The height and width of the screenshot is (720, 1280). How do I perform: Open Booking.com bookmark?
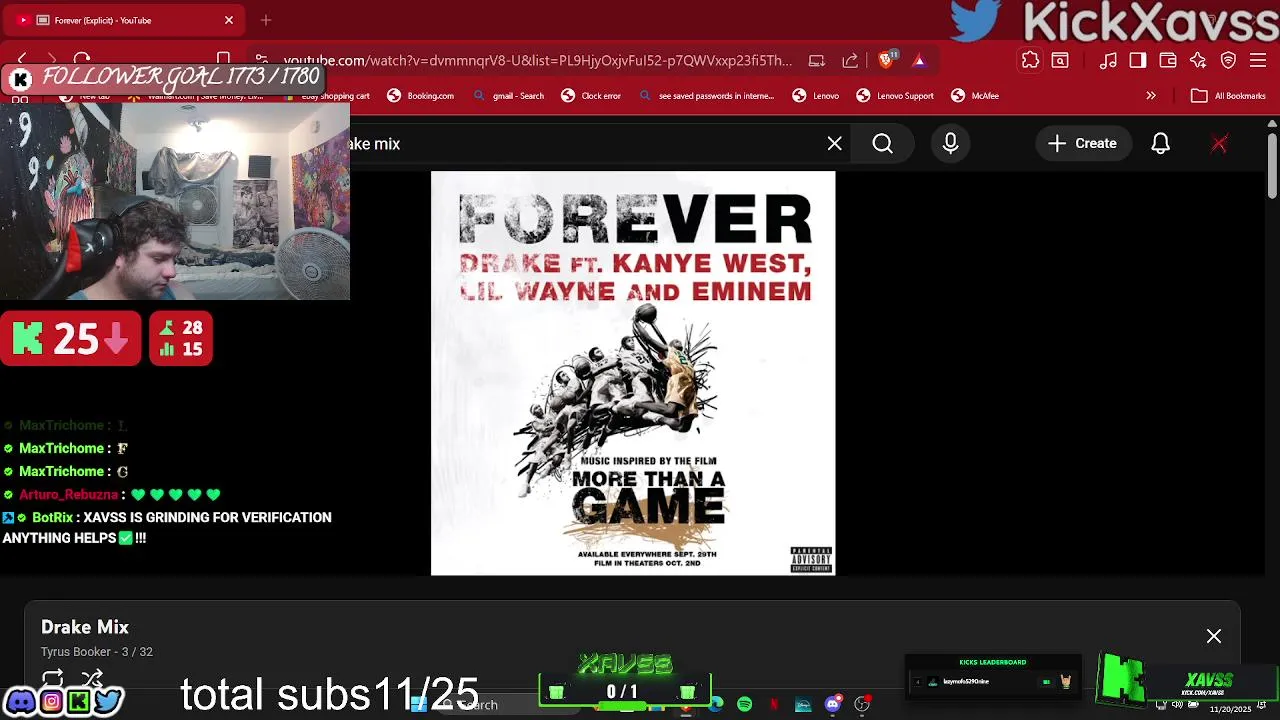[x=421, y=96]
